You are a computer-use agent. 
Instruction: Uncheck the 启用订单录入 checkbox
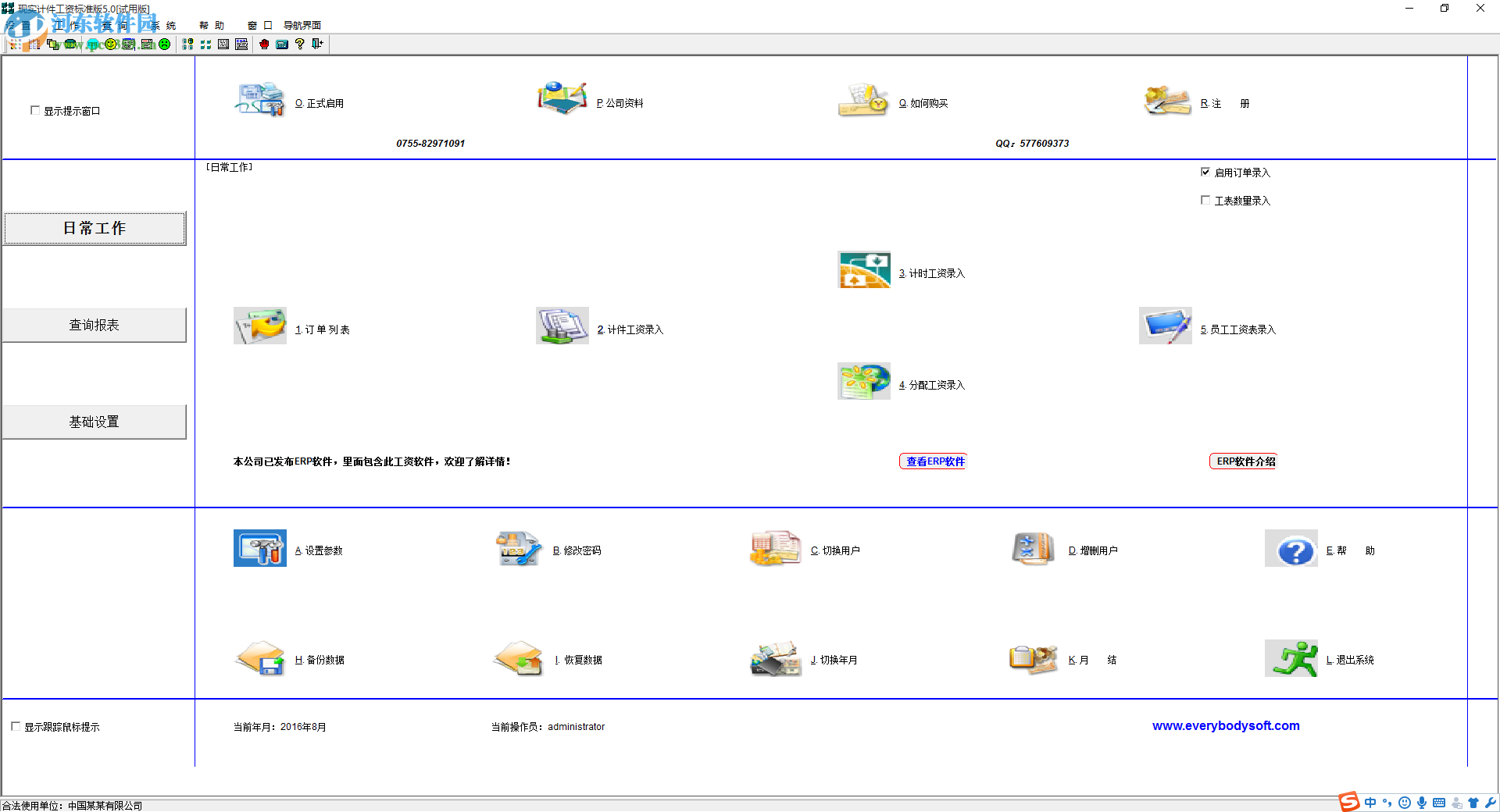tap(1205, 173)
